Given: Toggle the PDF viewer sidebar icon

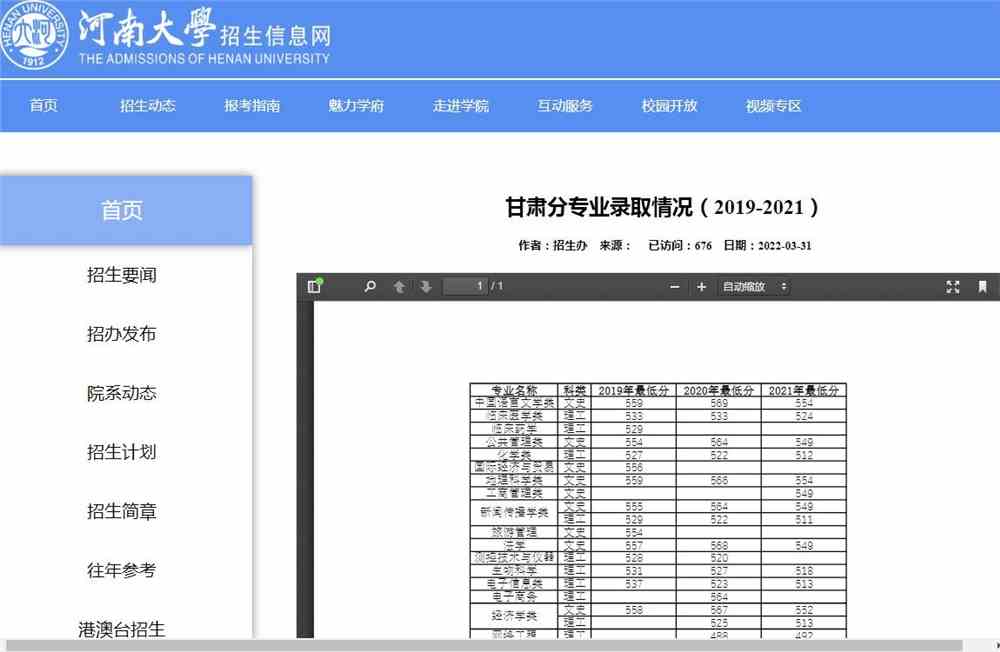Looking at the screenshot, I should (314, 286).
